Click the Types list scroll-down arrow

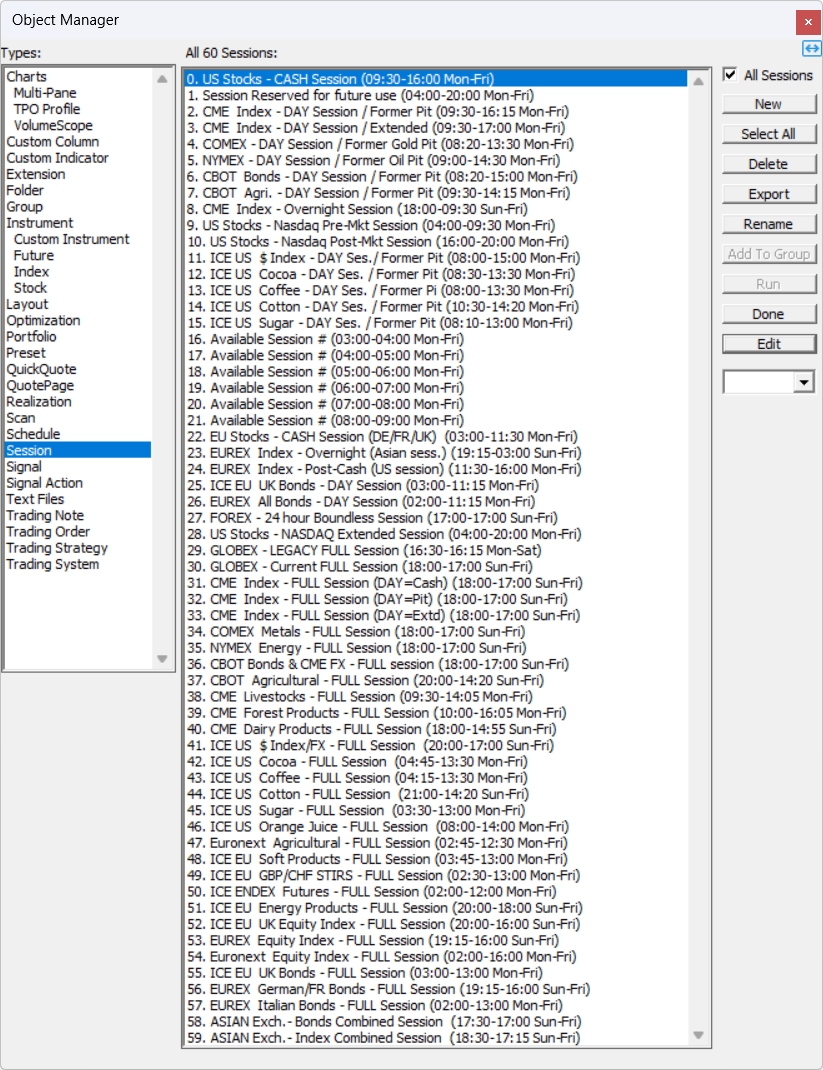162,658
